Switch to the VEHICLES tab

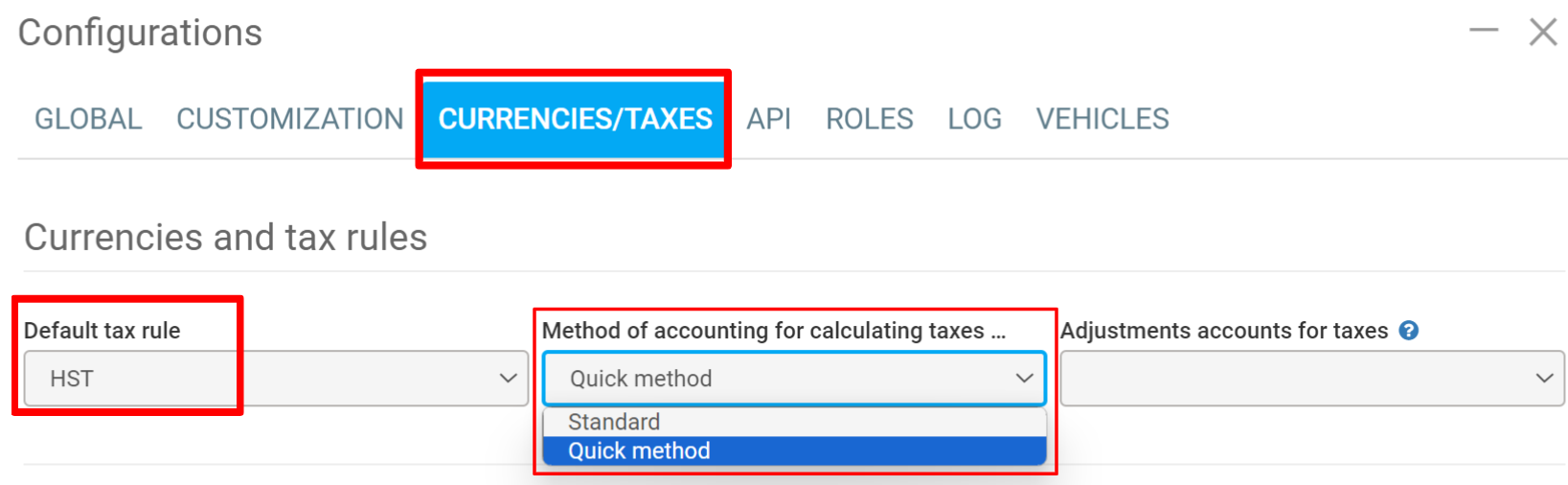1102,119
